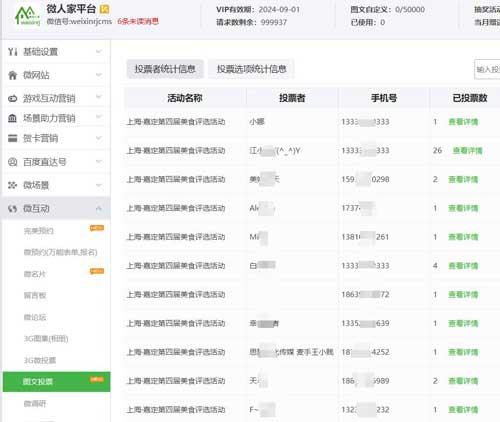Expand the 场景助力营销 menu arrow
The image size is (500, 422).
[99, 117]
